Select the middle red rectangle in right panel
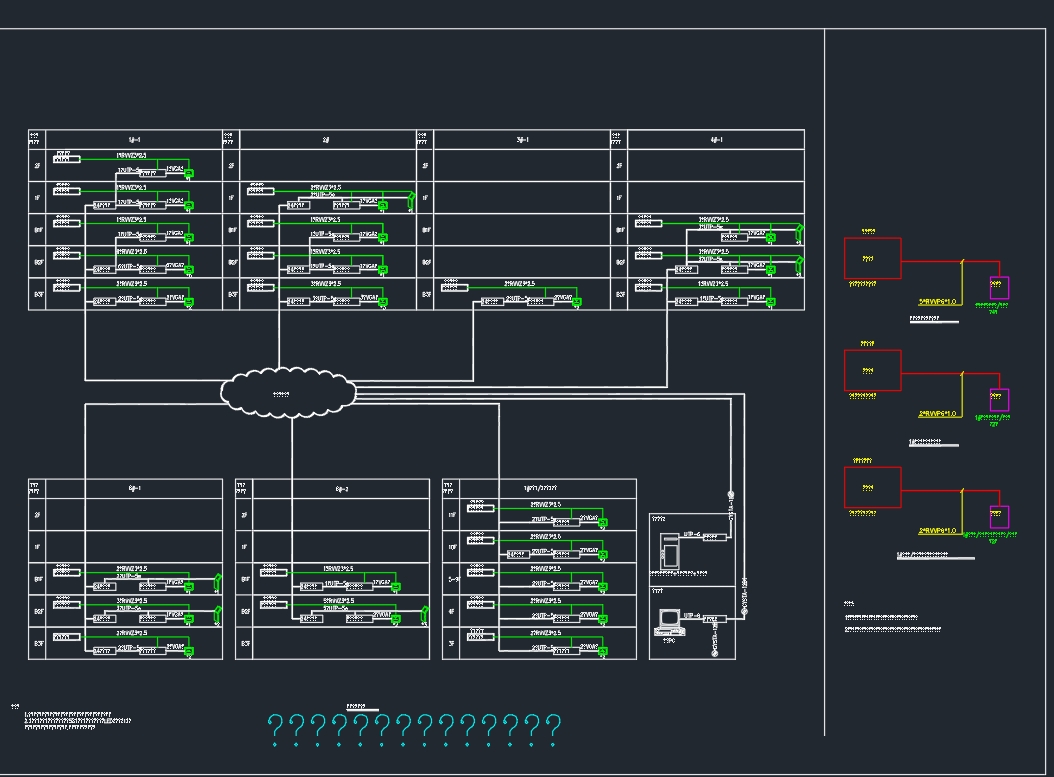1054x777 pixels. [x=873, y=370]
